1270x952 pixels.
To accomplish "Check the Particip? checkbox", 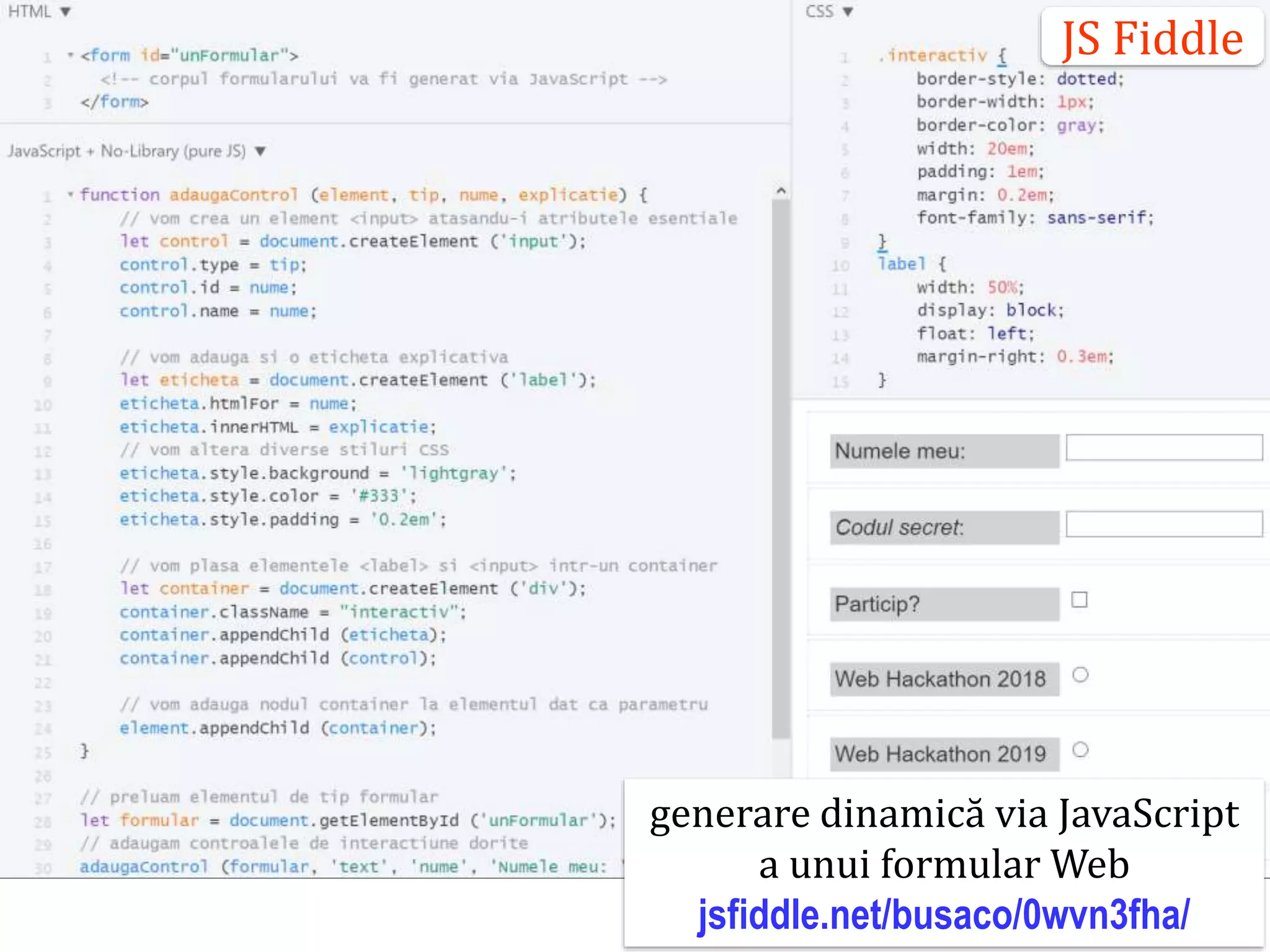I will [1079, 600].
